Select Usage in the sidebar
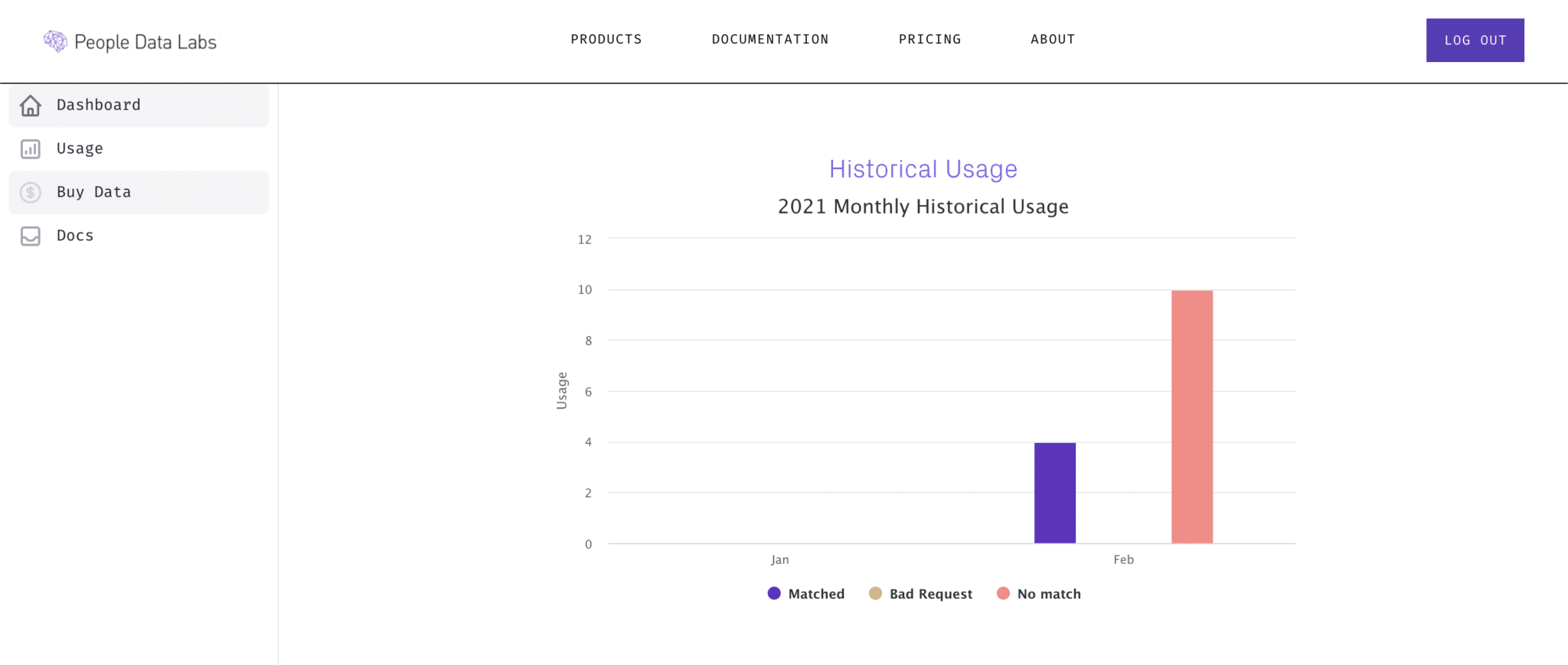Image resolution: width=1568 pixels, height=665 pixels. [x=139, y=148]
